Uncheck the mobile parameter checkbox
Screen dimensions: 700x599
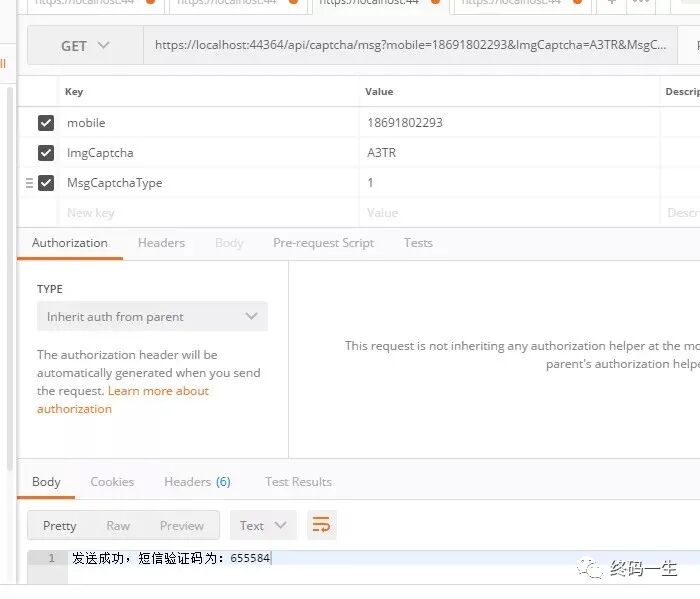point(46,123)
